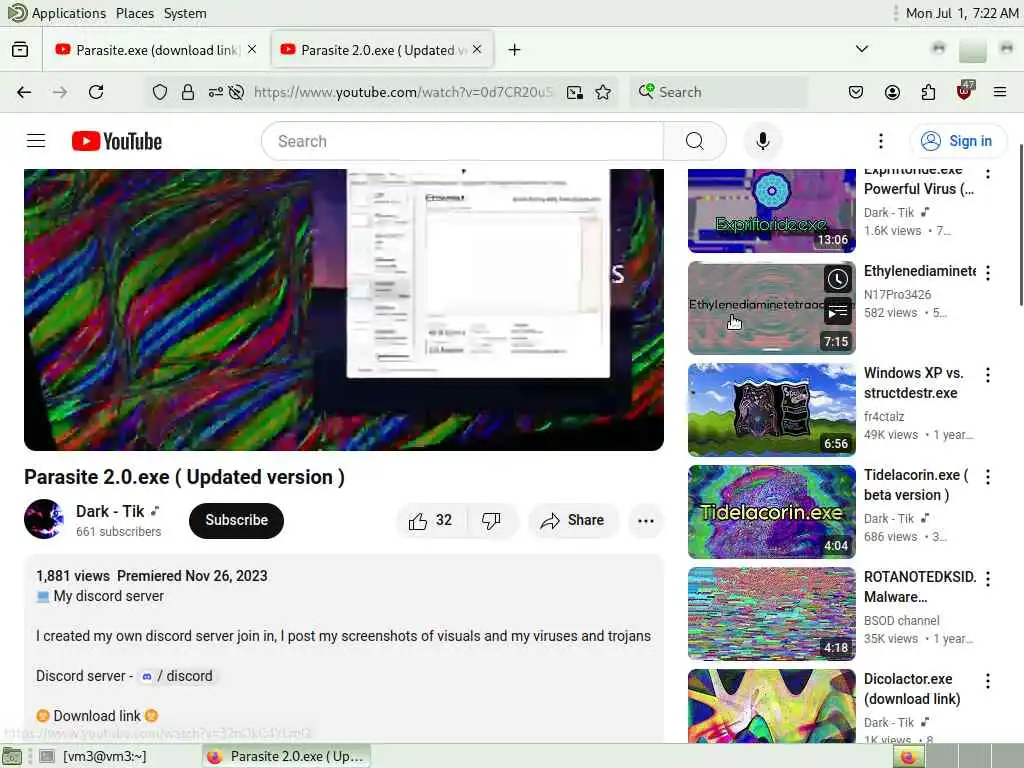
Task: Open options for Dicolactor.exe video
Action: [x=987, y=680]
